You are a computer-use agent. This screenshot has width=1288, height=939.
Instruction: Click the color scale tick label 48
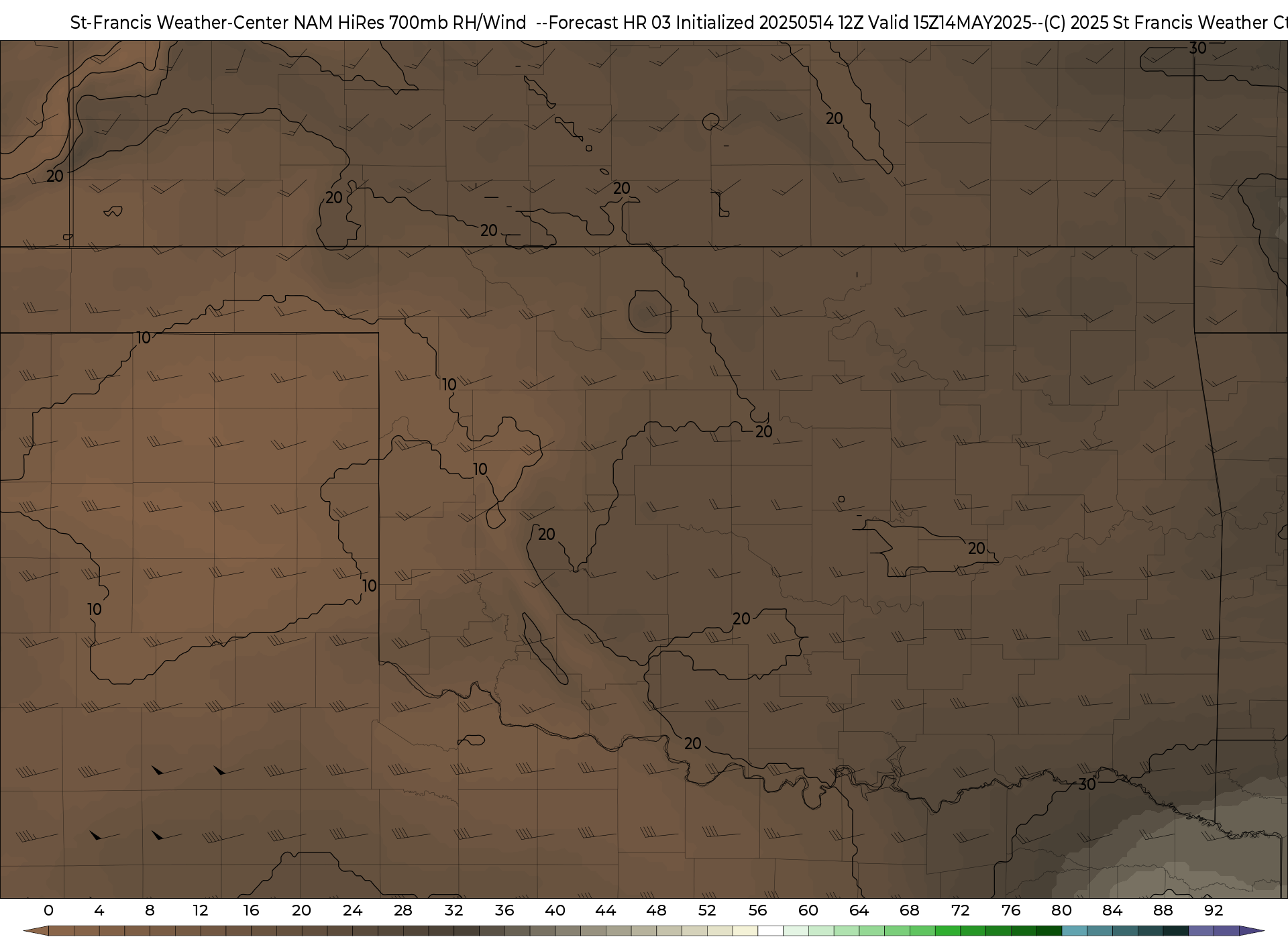coord(657,910)
